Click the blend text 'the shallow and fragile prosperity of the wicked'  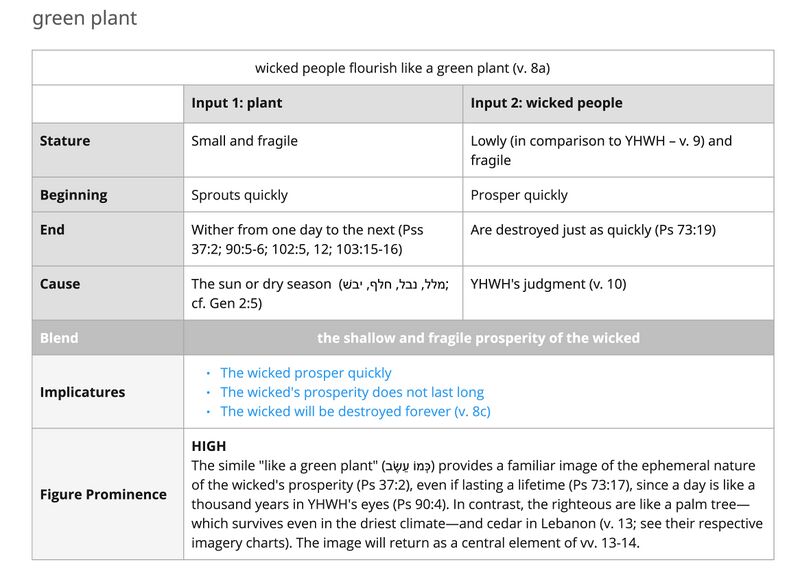tap(479, 338)
